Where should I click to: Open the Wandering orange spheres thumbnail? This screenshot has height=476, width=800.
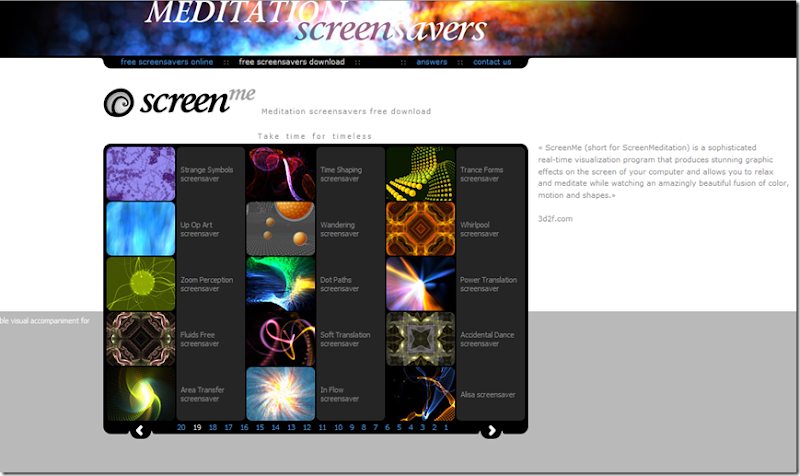pyautogui.click(x=281, y=229)
